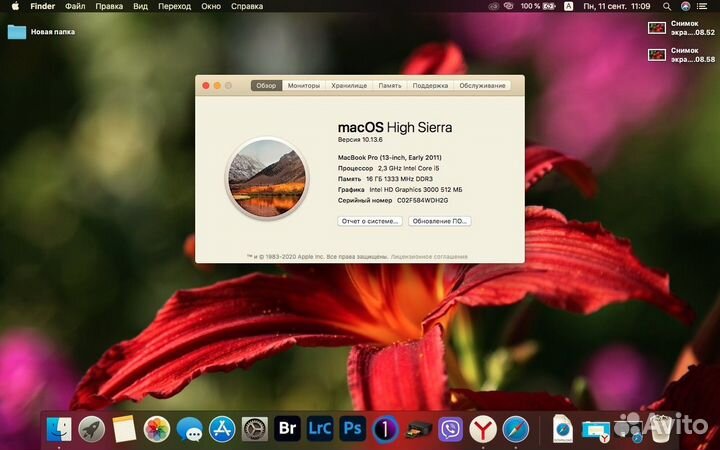The image size is (720, 450).
Task: Launch Viber from the Dock
Action: [450, 429]
